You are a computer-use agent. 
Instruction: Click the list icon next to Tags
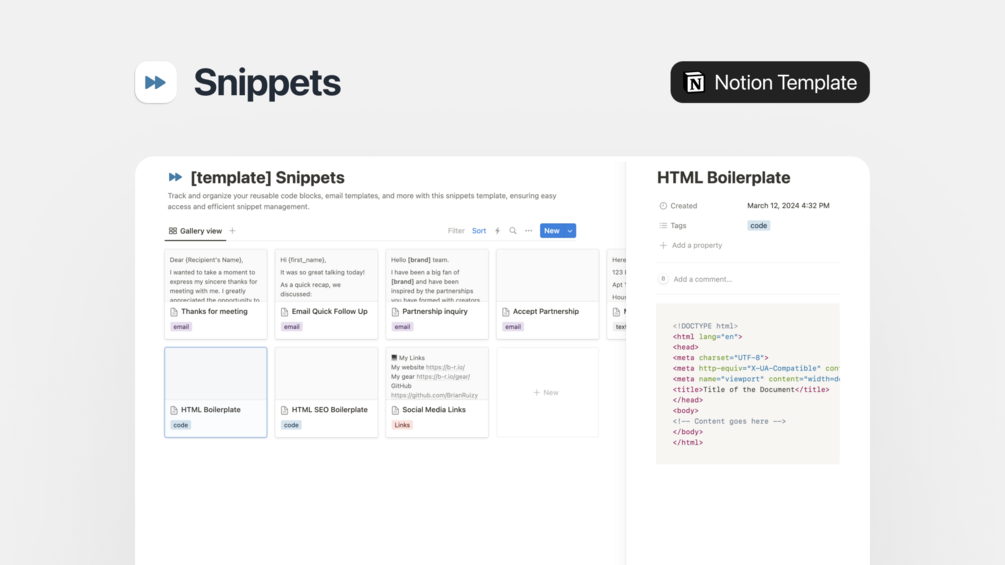pyautogui.click(x=663, y=226)
